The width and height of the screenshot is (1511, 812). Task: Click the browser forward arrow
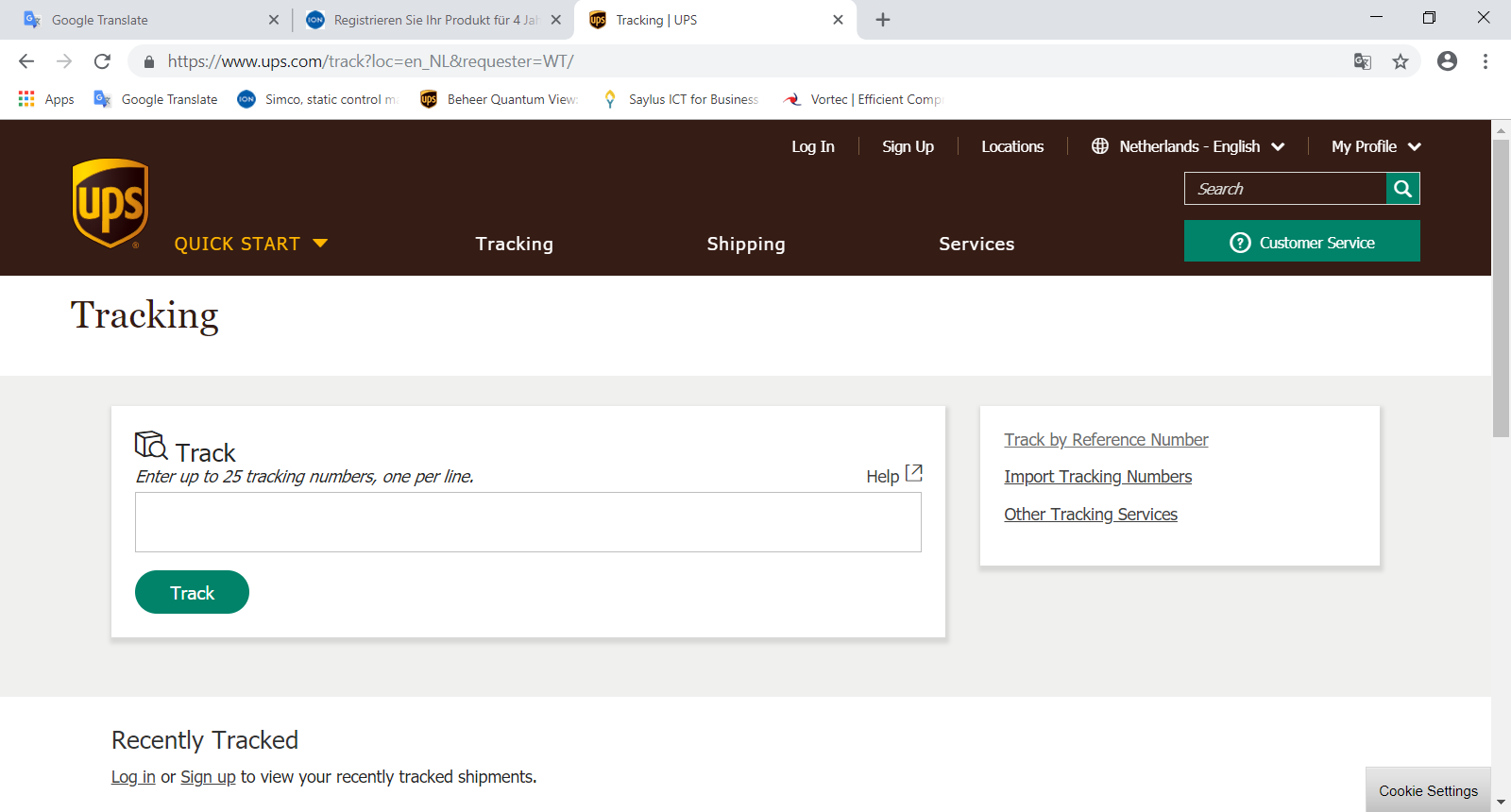pyautogui.click(x=64, y=61)
